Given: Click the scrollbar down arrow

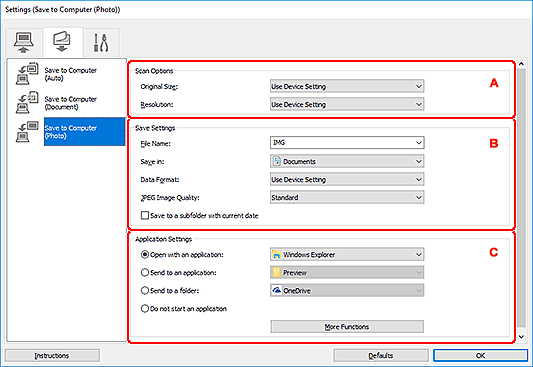Looking at the screenshot, I should [x=521, y=337].
